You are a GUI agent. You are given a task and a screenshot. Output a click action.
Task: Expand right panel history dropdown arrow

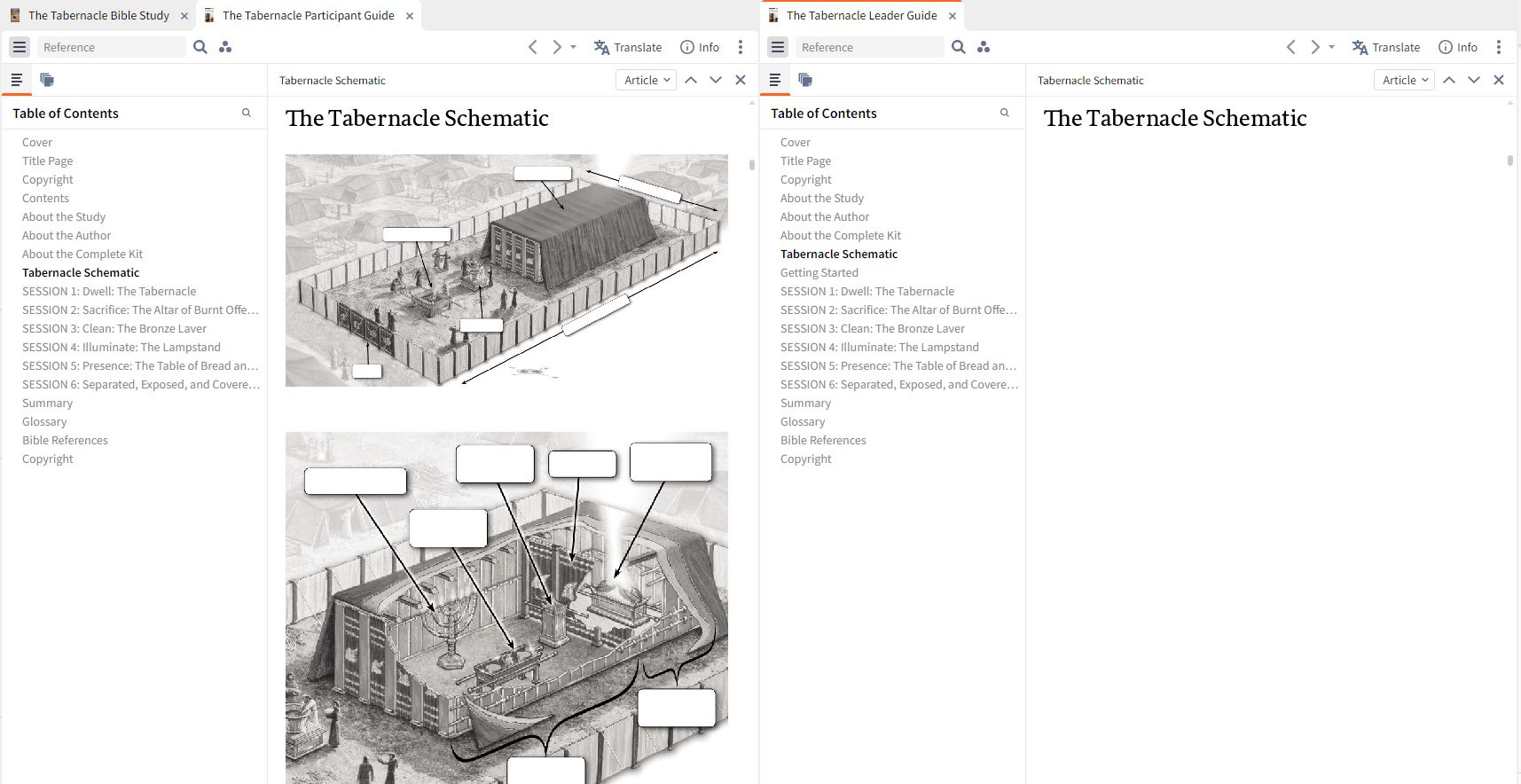coord(1332,47)
